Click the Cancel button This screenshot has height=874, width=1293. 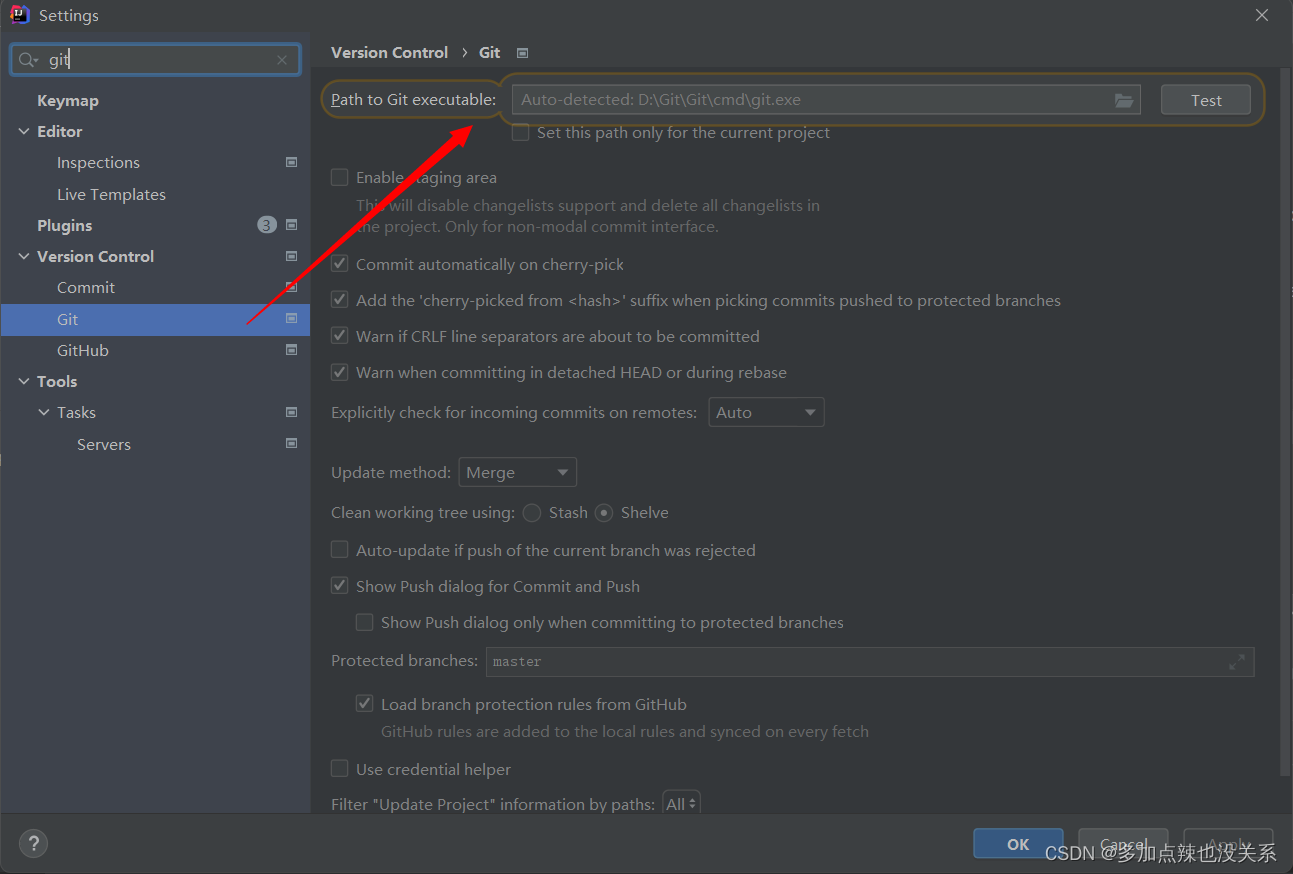point(1123,844)
